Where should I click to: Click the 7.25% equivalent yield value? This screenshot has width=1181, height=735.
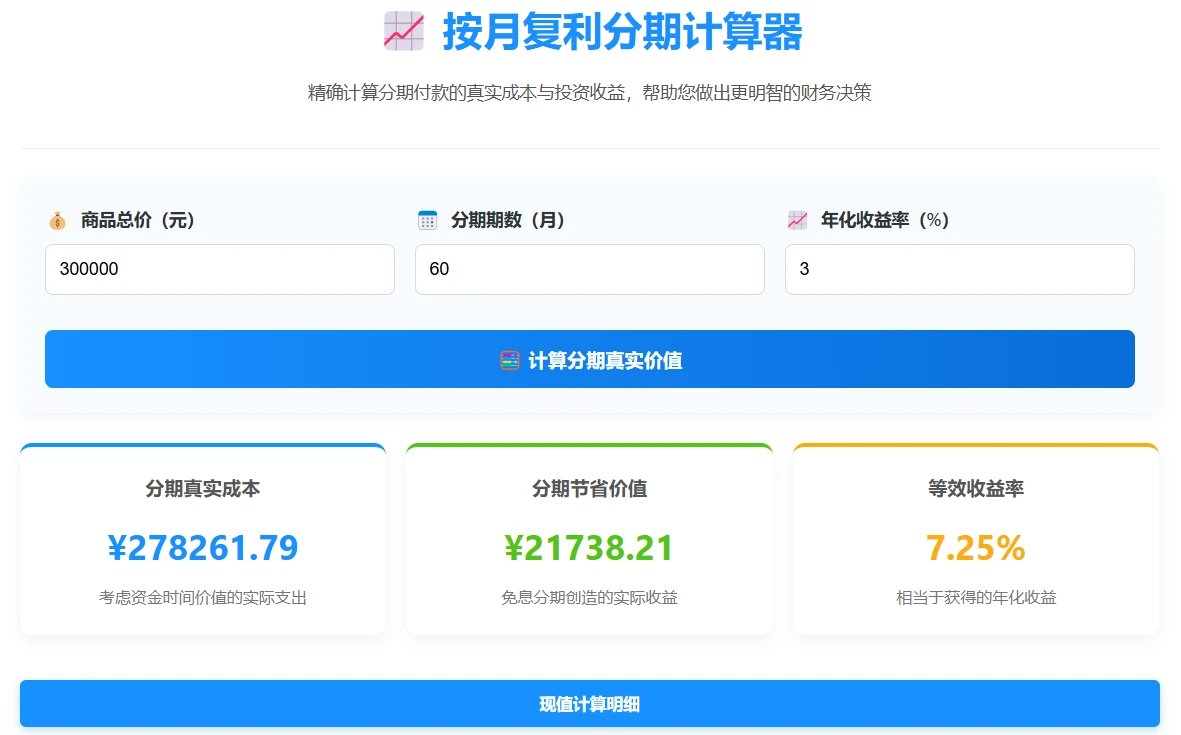pos(975,548)
